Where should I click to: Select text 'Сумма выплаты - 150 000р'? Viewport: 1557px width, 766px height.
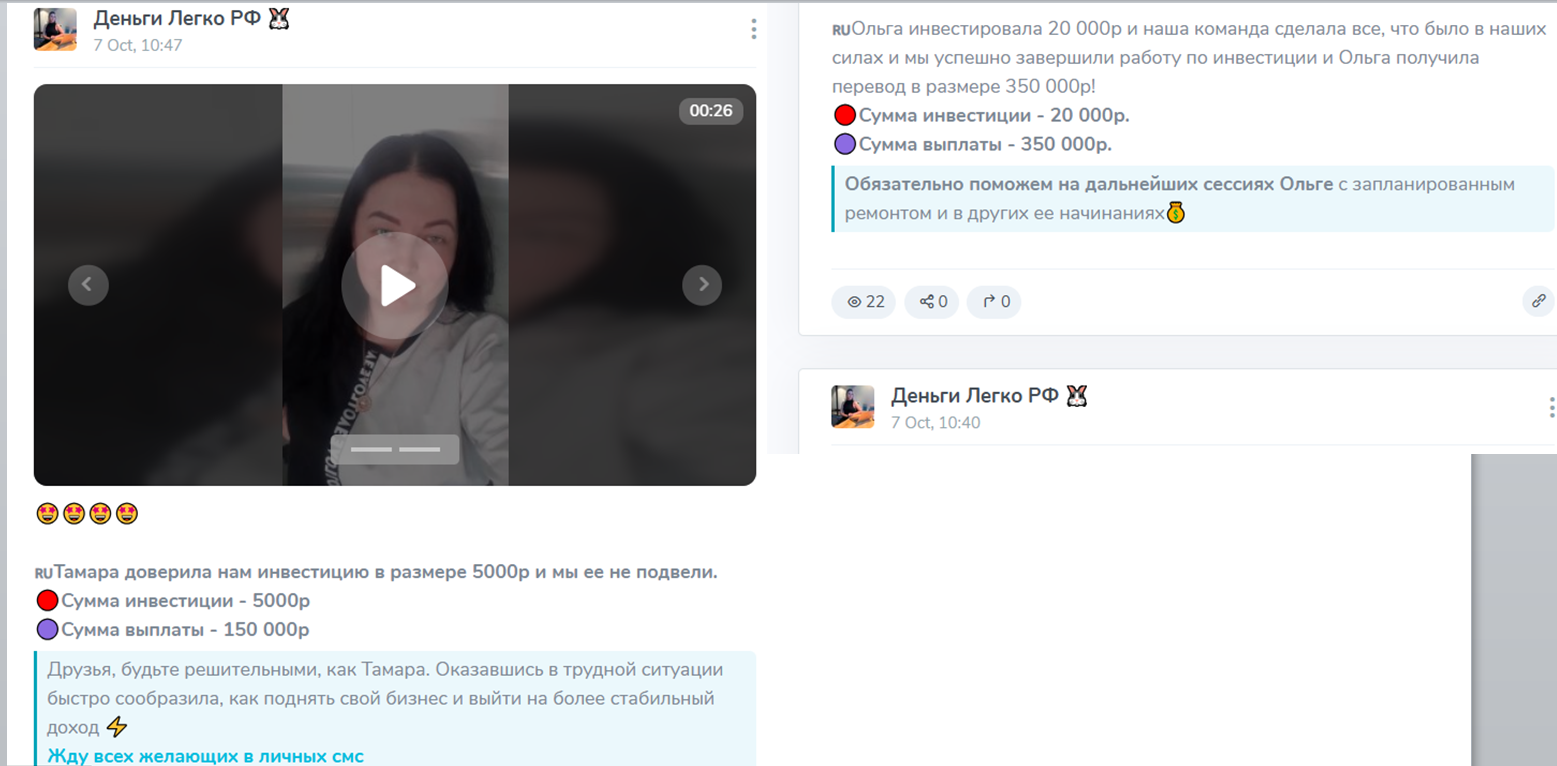(x=185, y=630)
